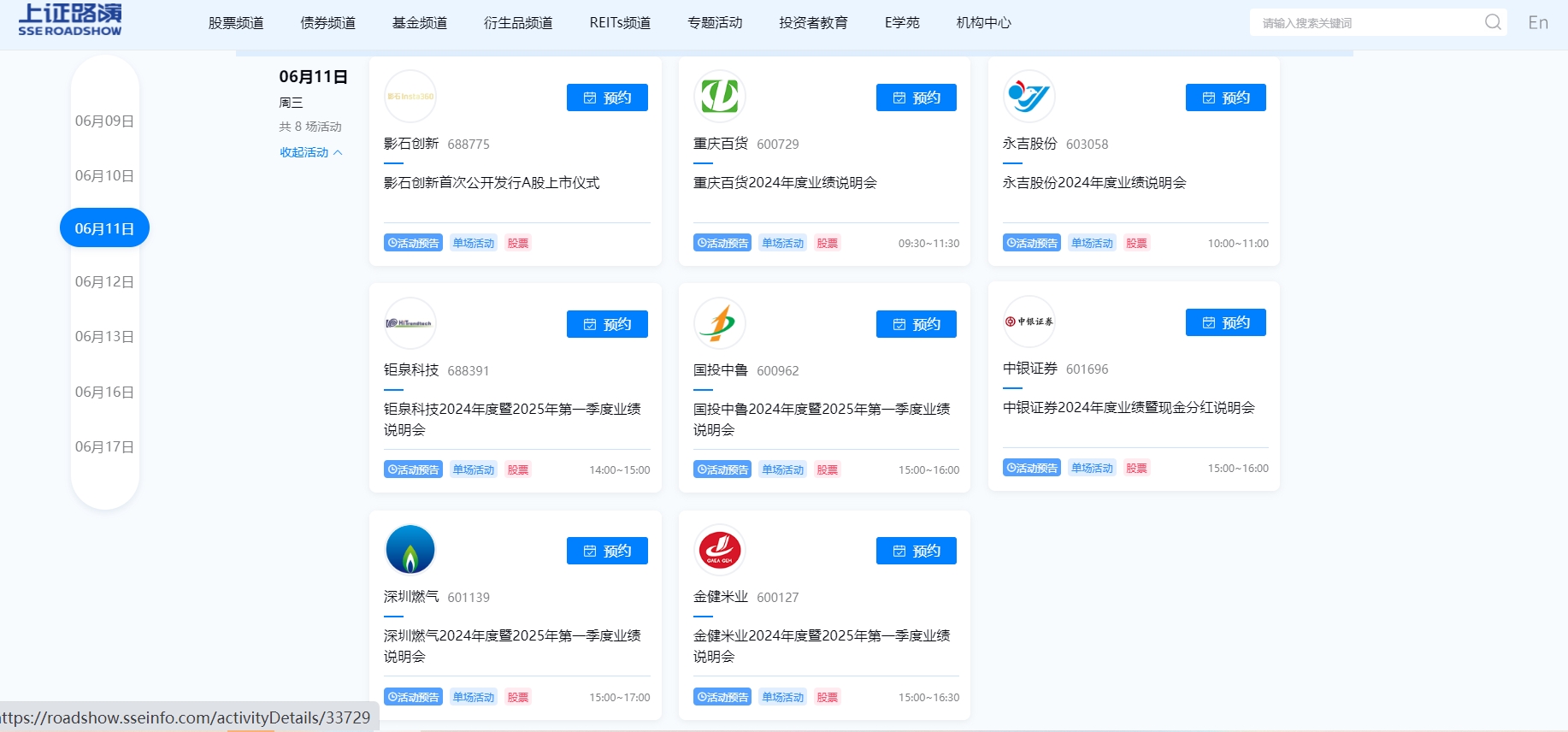Open 国投中鲁 earnings briefing title

[x=822, y=419]
